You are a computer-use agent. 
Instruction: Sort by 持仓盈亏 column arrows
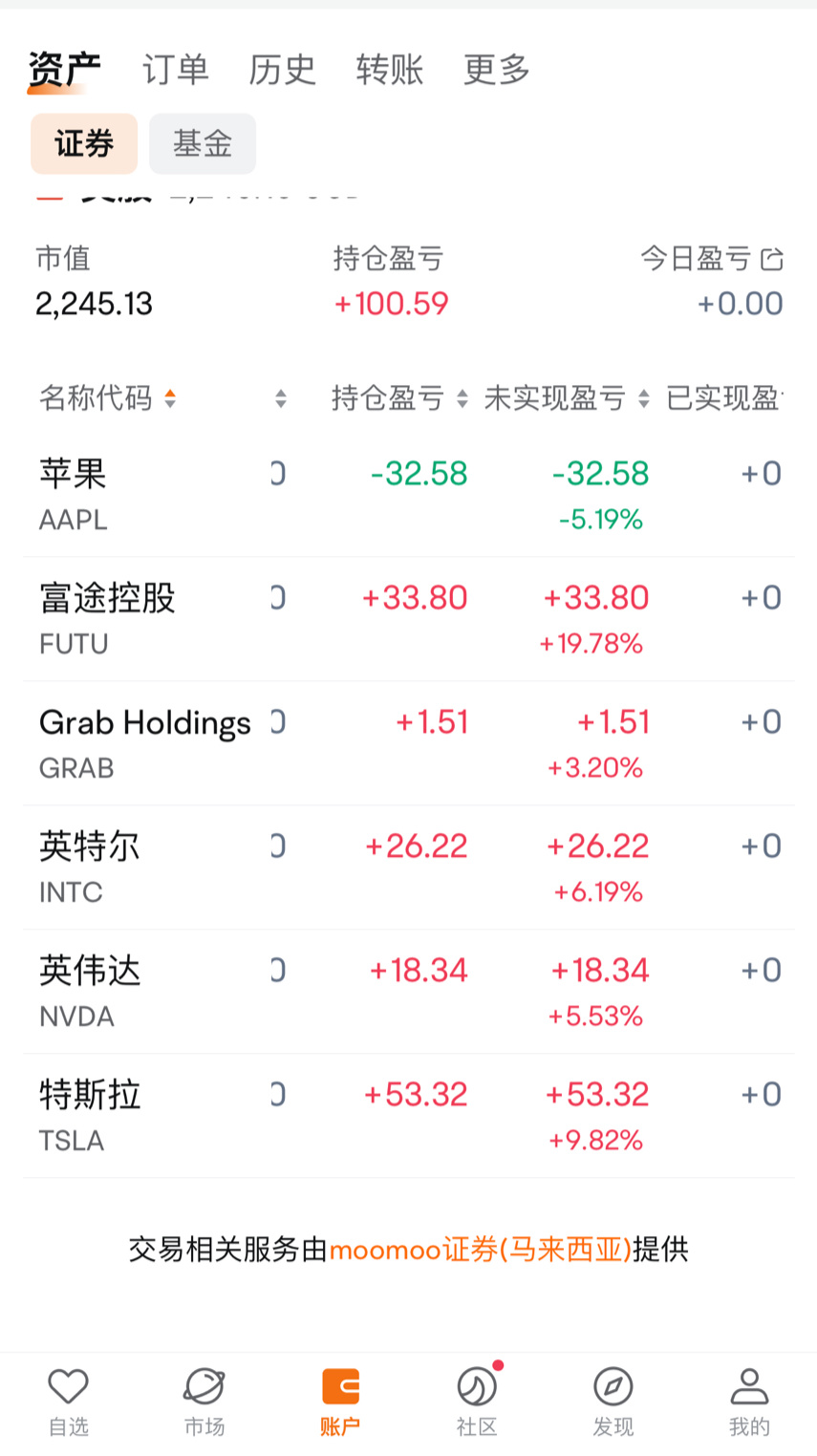pyautogui.click(x=462, y=398)
